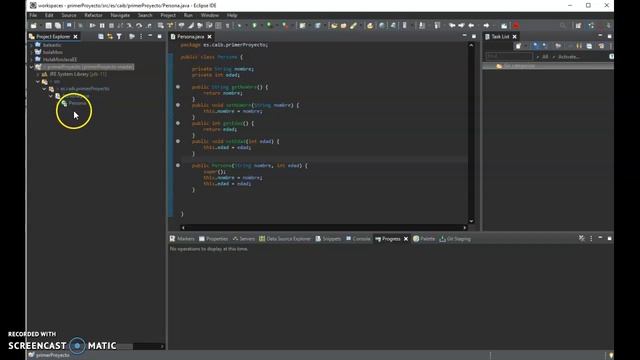Click Collapse All in Project Explorer

(101, 37)
